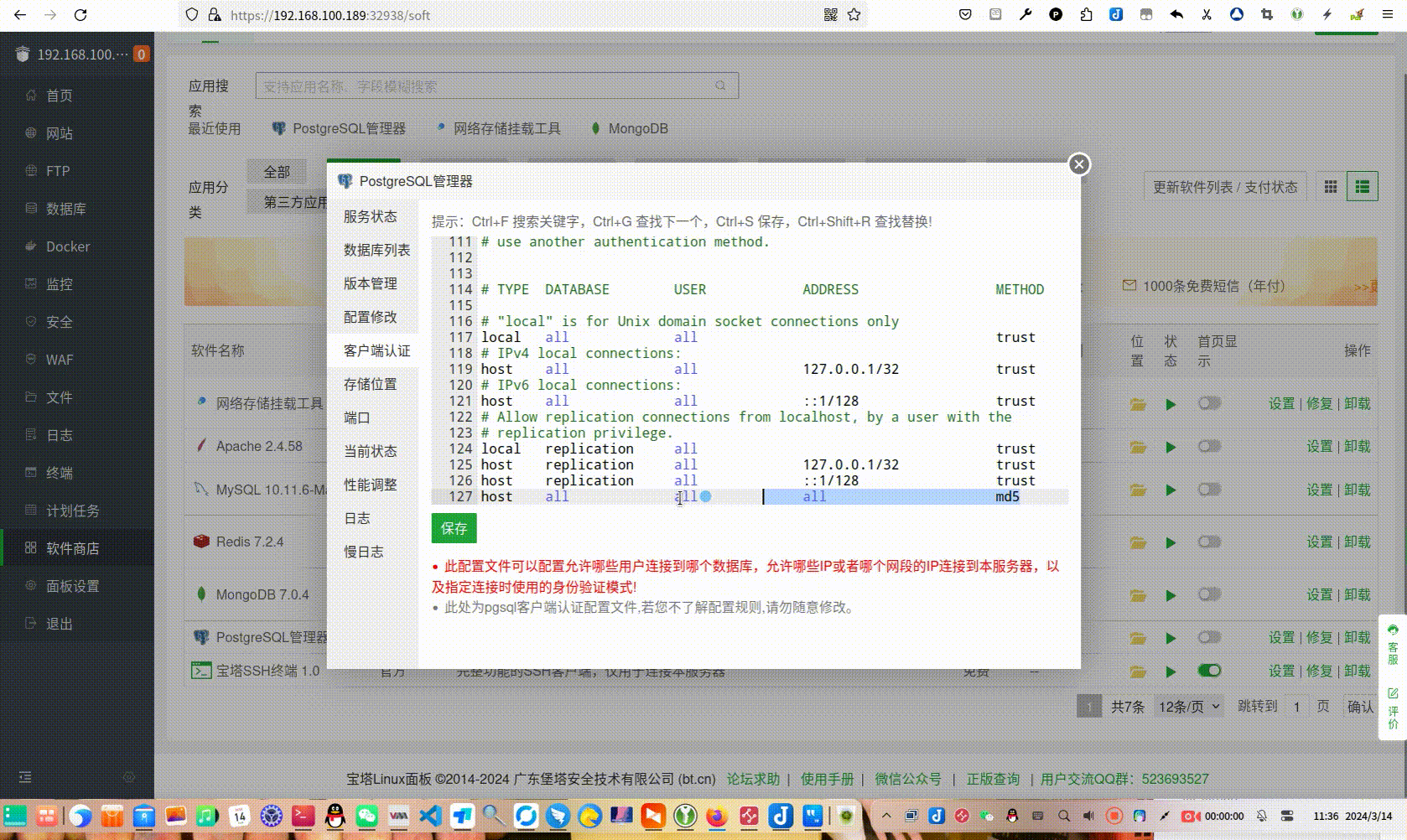The image size is (1407, 840).
Task: Open folder location for Redis 7.2.4 row
Action: (1138, 542)
